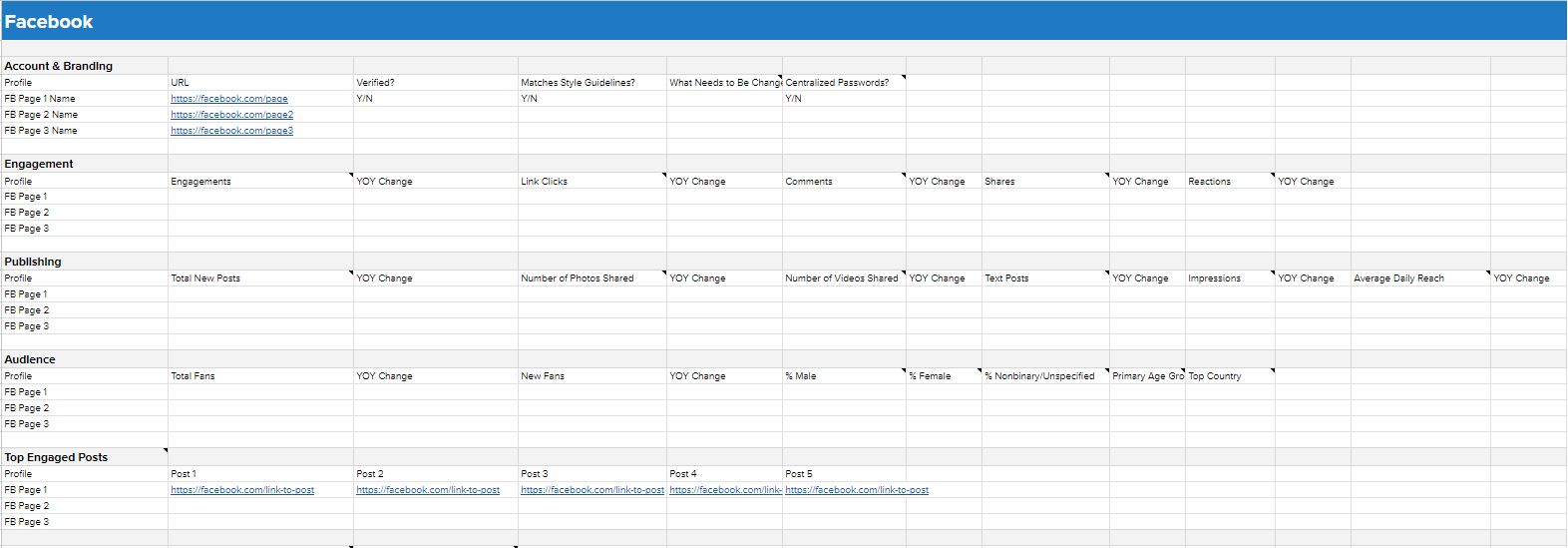
Task: Select the Average Daily Reach header cell
Action: (1398, 278)
